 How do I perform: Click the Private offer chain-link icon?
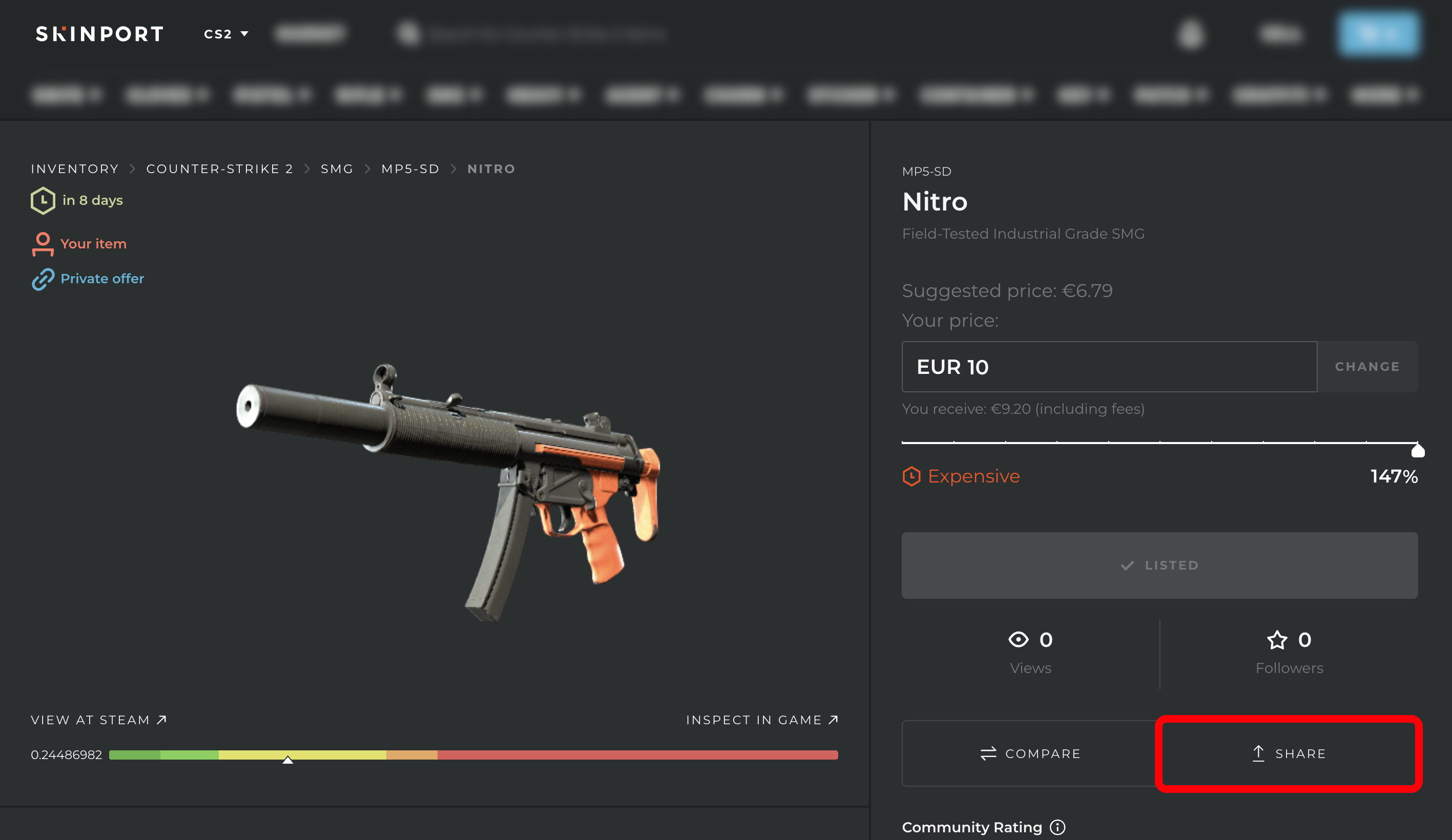(43, 279)
